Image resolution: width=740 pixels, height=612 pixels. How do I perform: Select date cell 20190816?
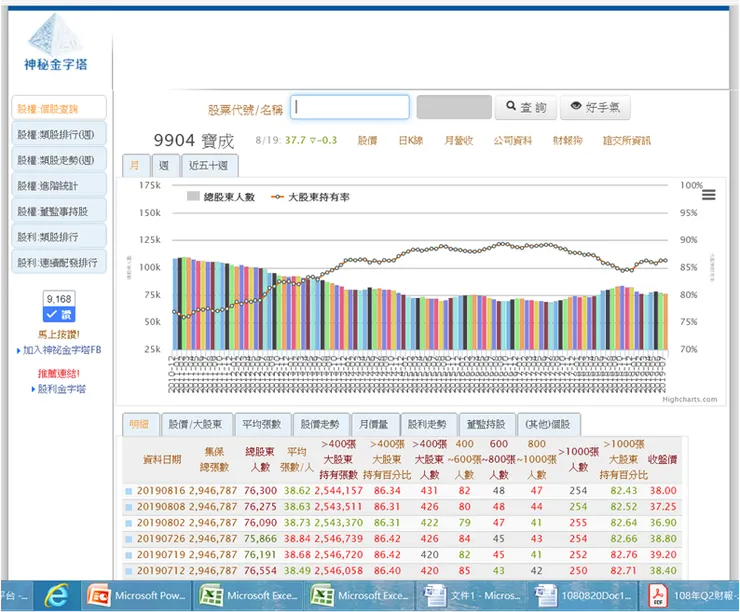(161, 491)
